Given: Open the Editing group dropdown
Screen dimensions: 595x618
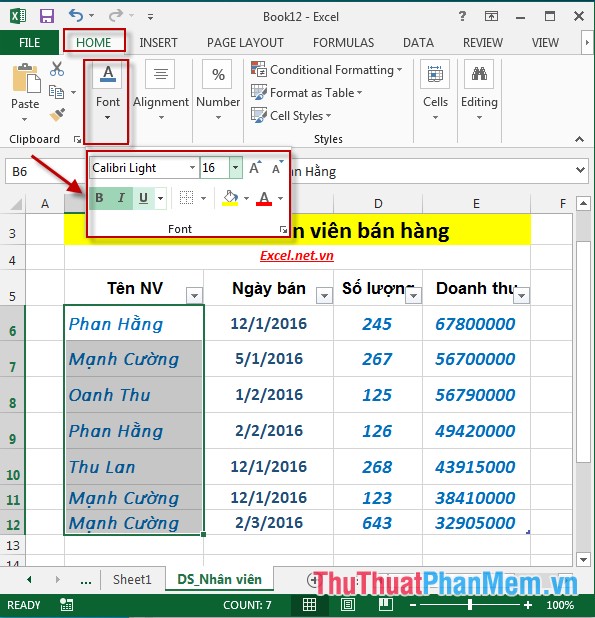Looking at the screenshot, I should point(479,91).
